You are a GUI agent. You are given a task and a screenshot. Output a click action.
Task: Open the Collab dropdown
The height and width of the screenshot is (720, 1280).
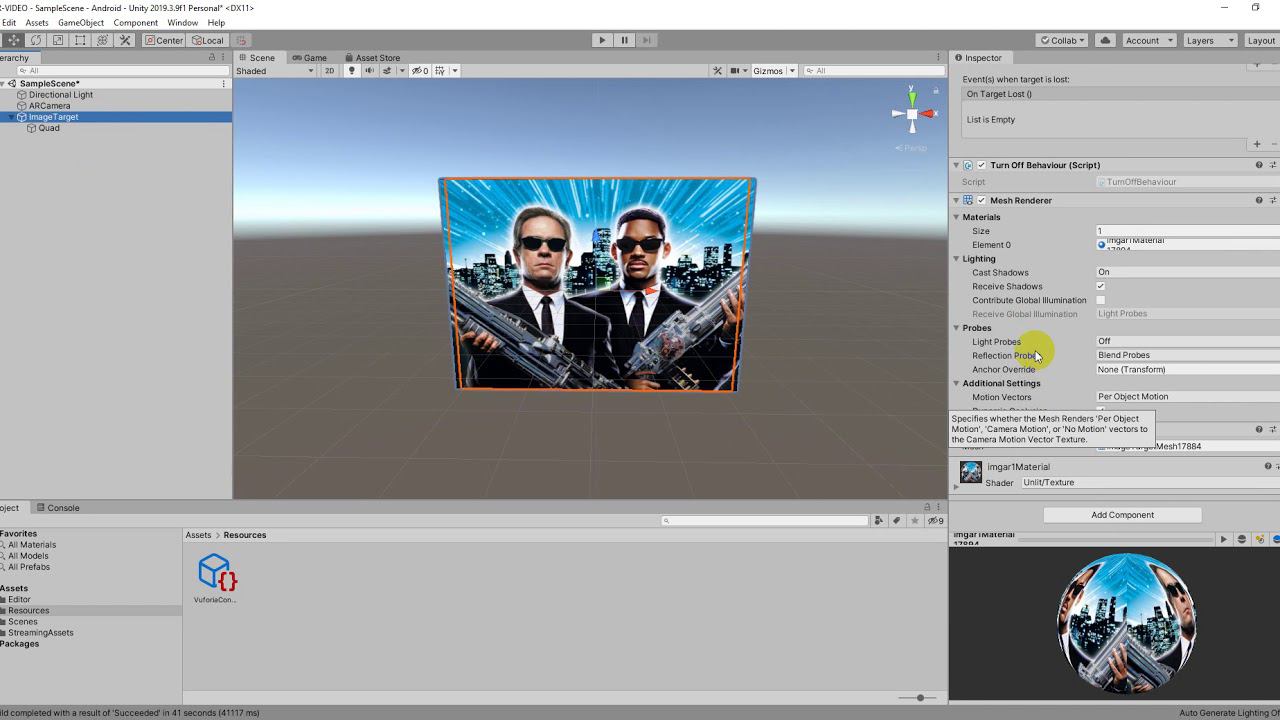pyautogui.click(x=1062, y=40)
